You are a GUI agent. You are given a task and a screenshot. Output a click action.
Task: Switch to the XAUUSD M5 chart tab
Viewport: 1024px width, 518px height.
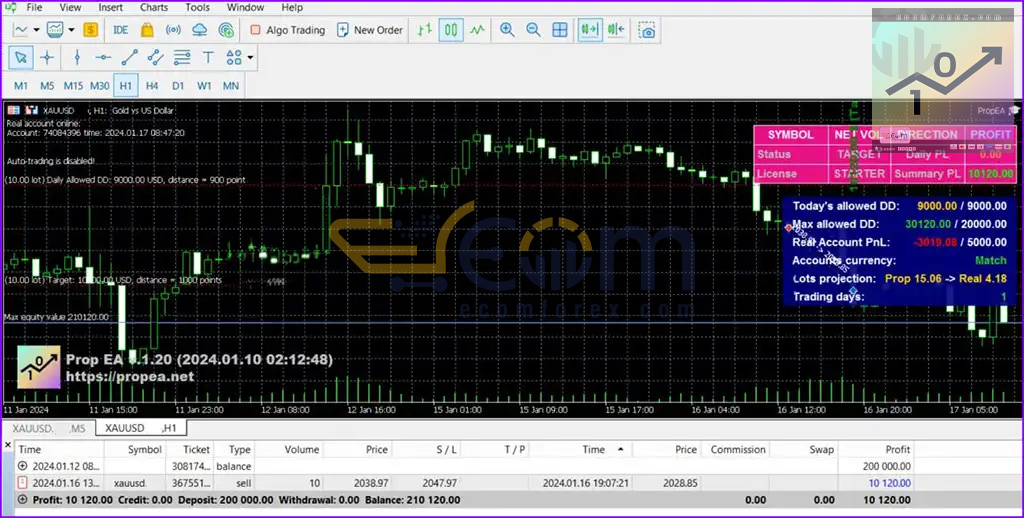click(x=49, y=429)
